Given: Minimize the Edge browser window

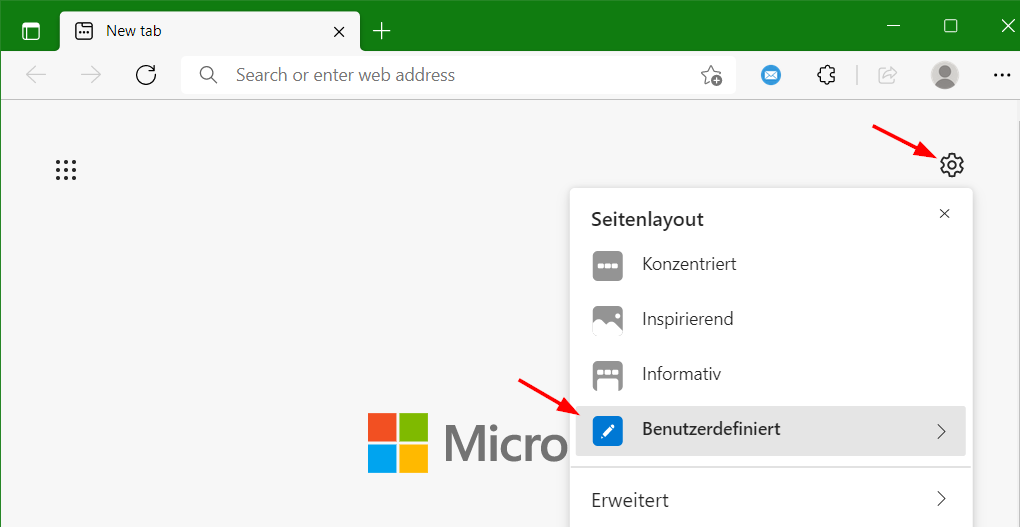Looking at the screenshot, I should click(x=894, y=26).
